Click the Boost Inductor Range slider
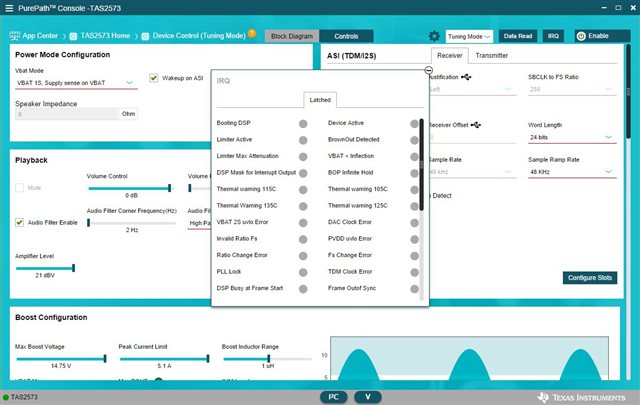This screenshot has height=405, width=640. click(267, 359)
